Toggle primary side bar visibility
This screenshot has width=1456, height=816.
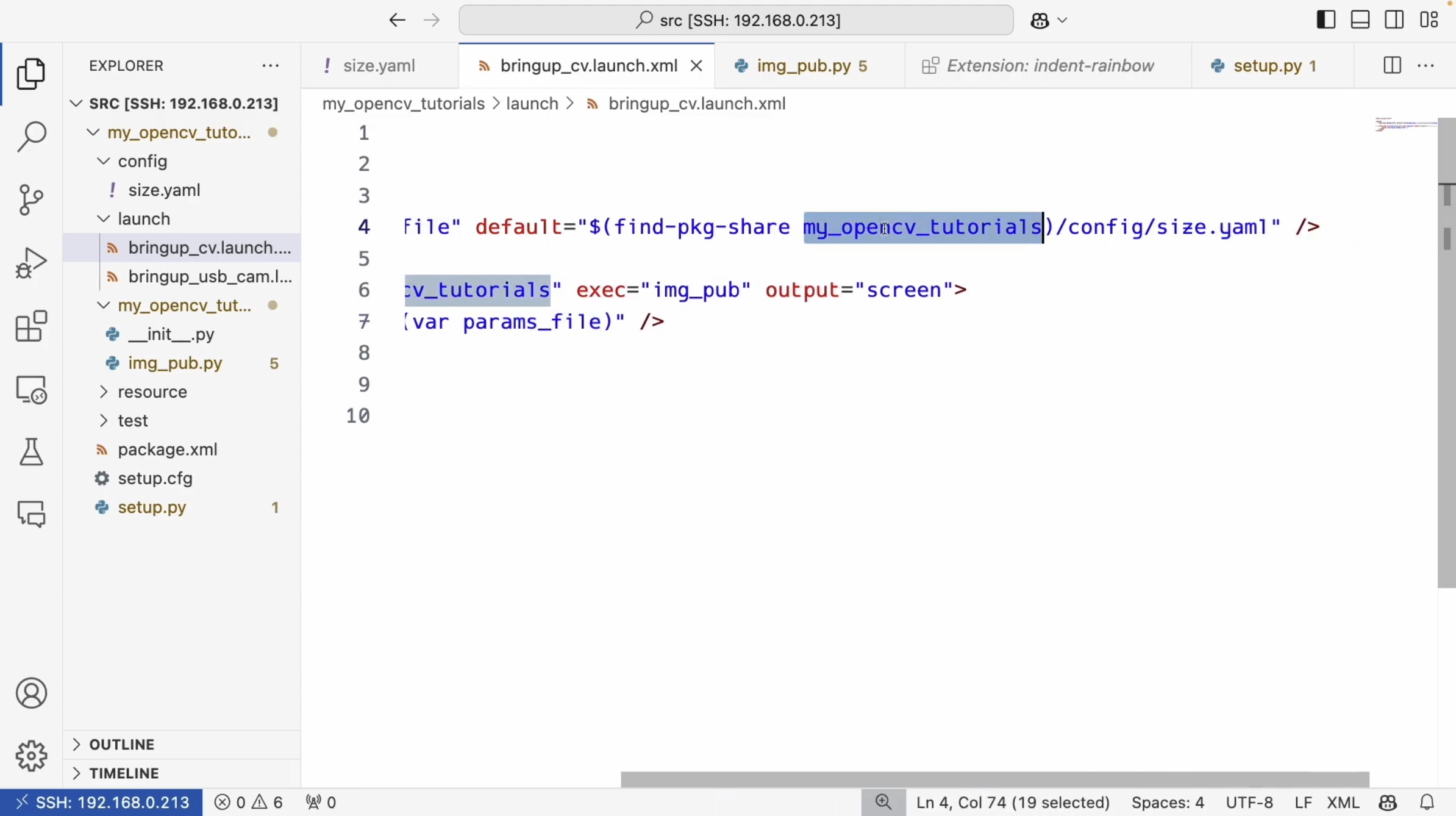(x=1326, y=20)
